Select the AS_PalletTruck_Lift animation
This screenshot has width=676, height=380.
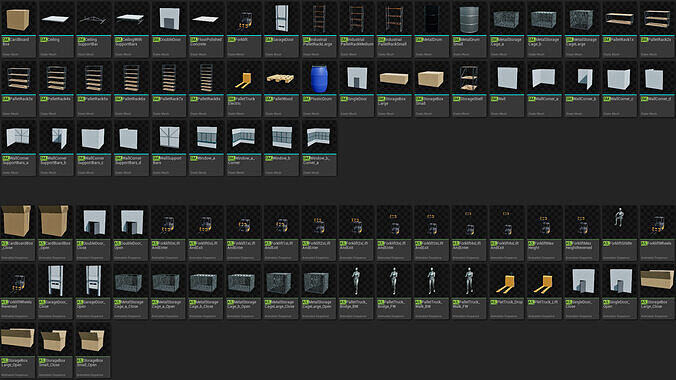(x=544, y=292)
